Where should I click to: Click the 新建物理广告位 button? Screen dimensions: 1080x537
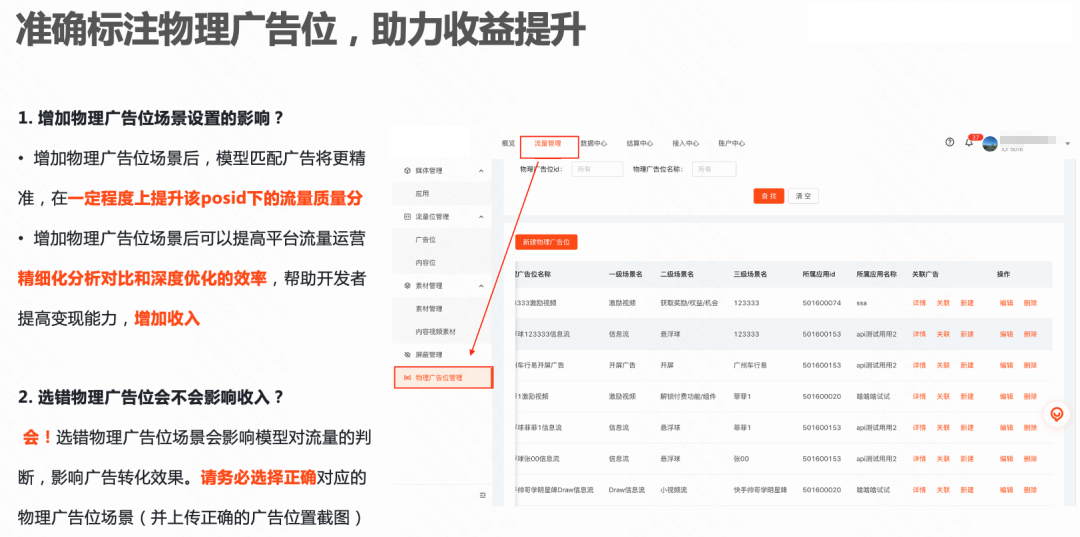tap(546, 242)
